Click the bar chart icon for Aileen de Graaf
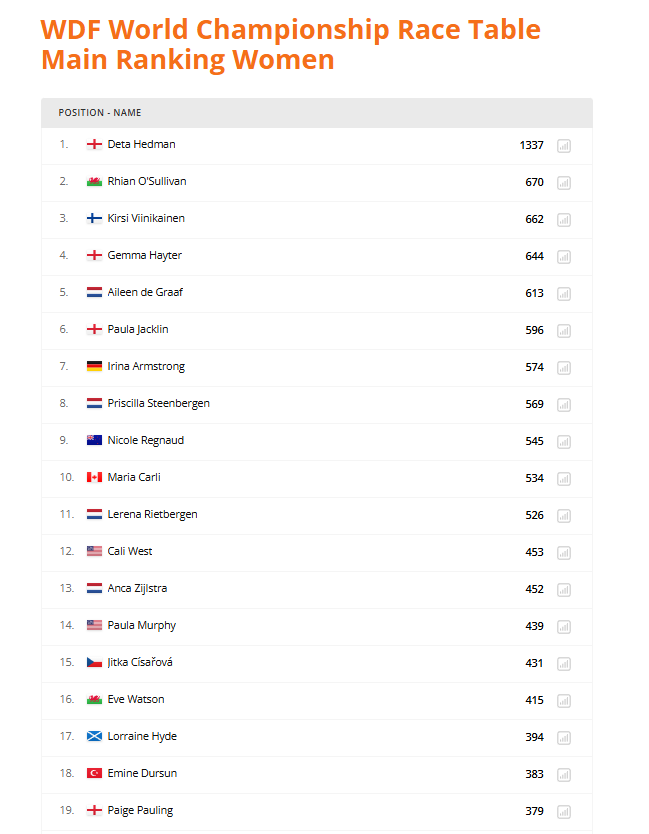 pos(563,294)
